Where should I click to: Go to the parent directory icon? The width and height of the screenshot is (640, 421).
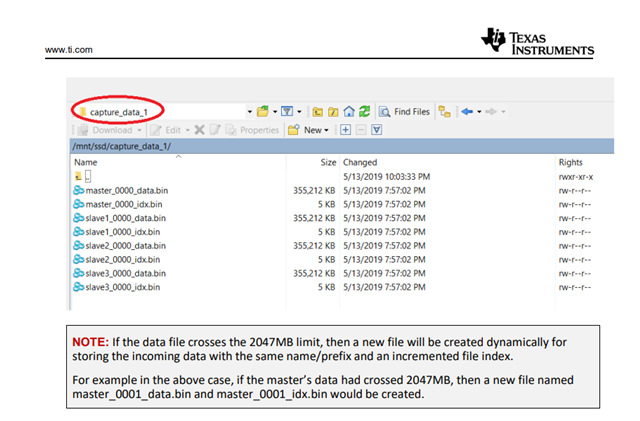click(318, 111)
